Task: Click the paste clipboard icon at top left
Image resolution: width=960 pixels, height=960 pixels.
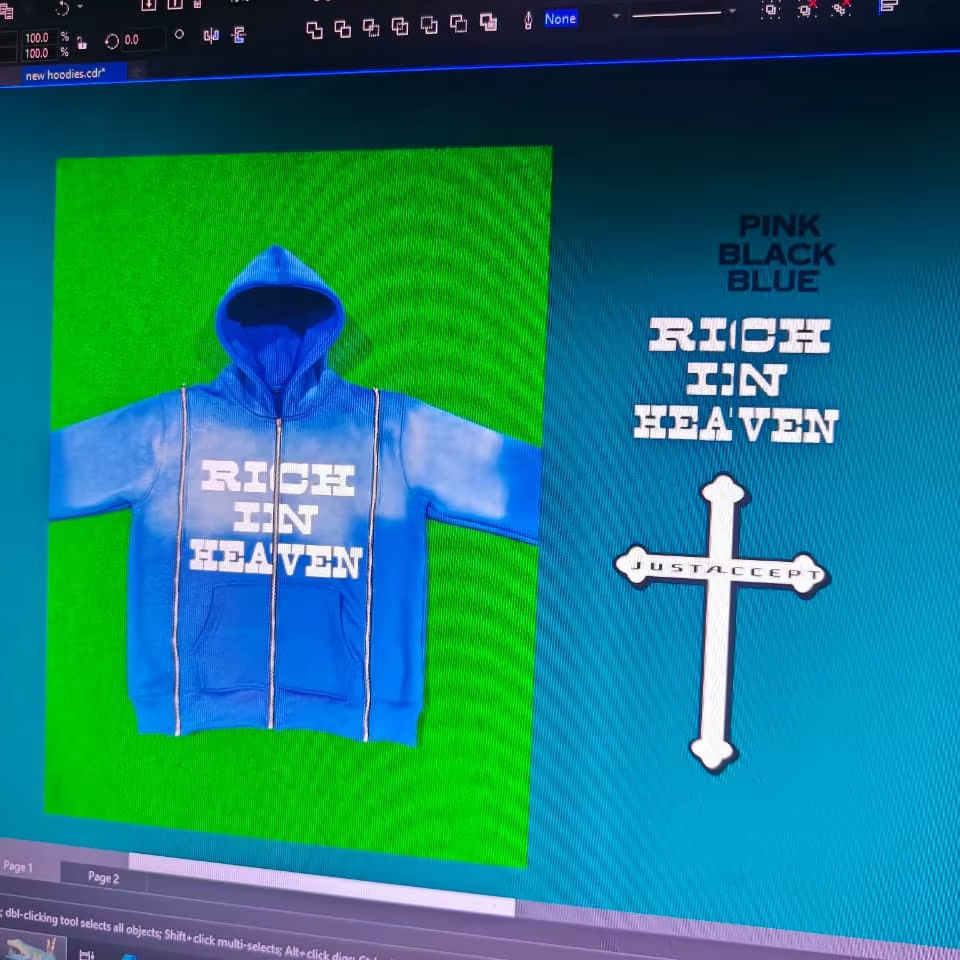Action: pos(7,11)
